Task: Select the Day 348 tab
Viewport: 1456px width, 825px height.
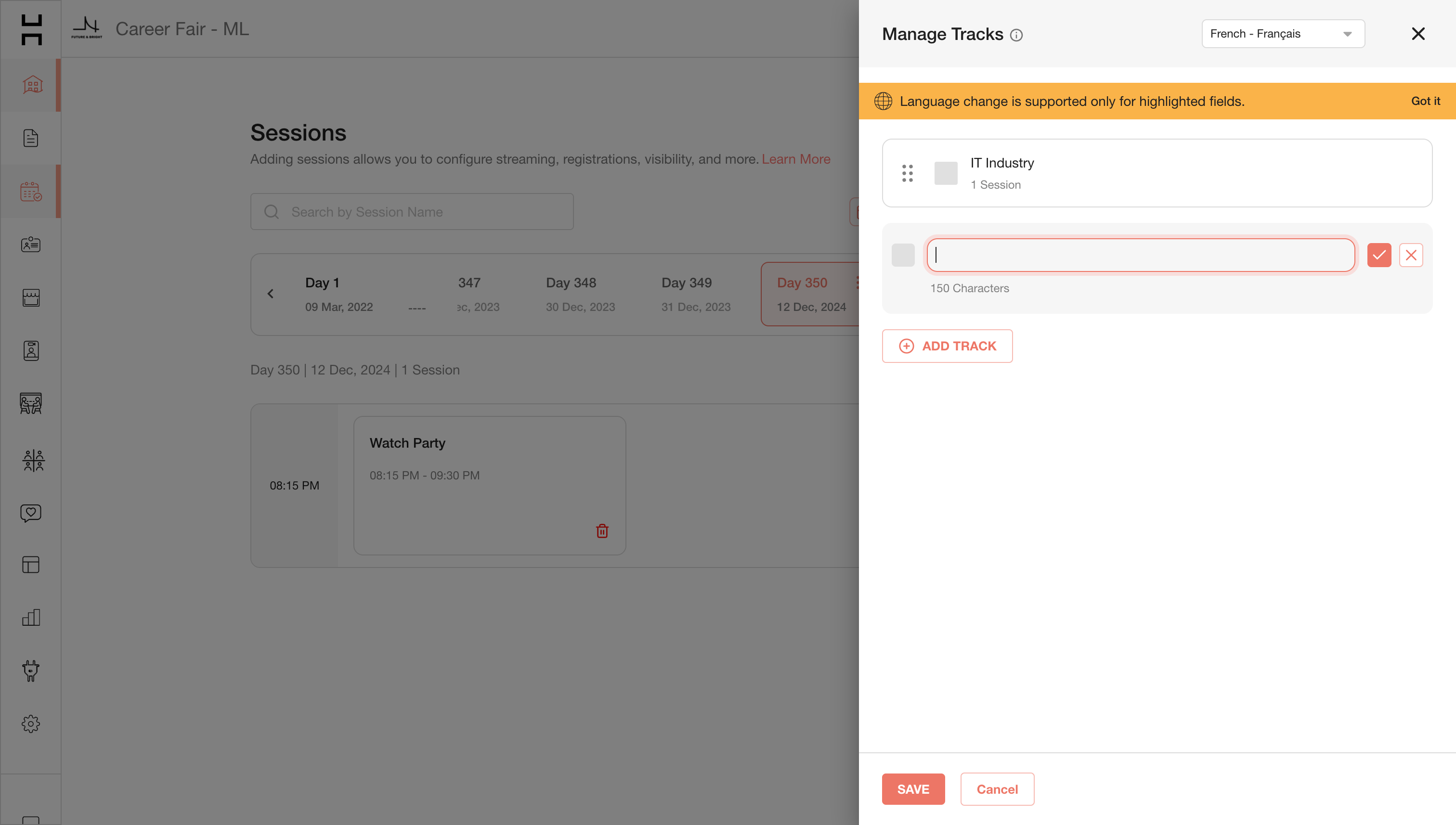Action: pyautogui.click(x=580, y=294)
